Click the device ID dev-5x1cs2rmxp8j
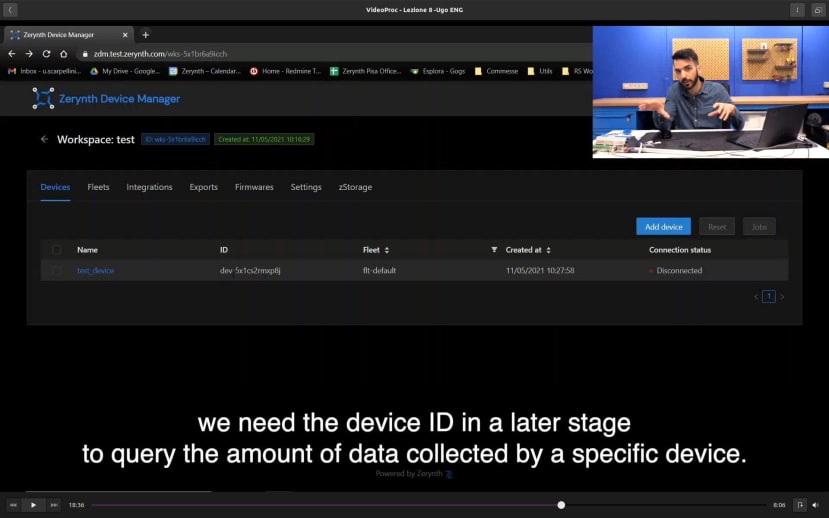The height and width of the screenshot is (518, 829). tap(250, 271)
